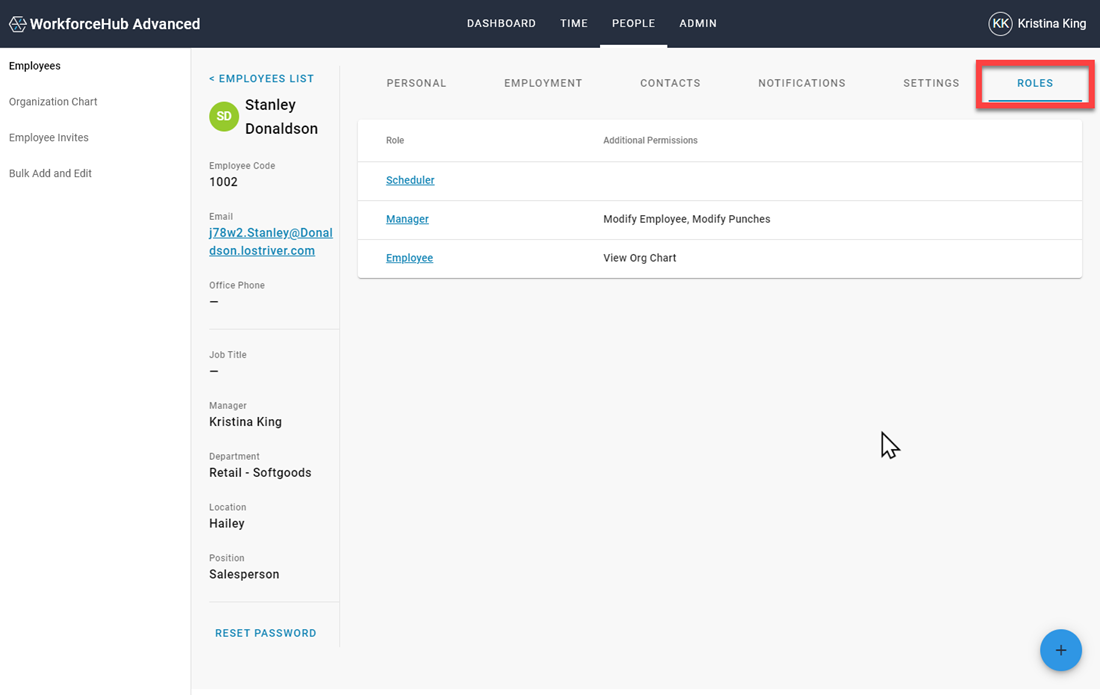This screenshot has width=1100, height=695.
Task: Switch to the Personal tab
Action: tap(416, 83)
